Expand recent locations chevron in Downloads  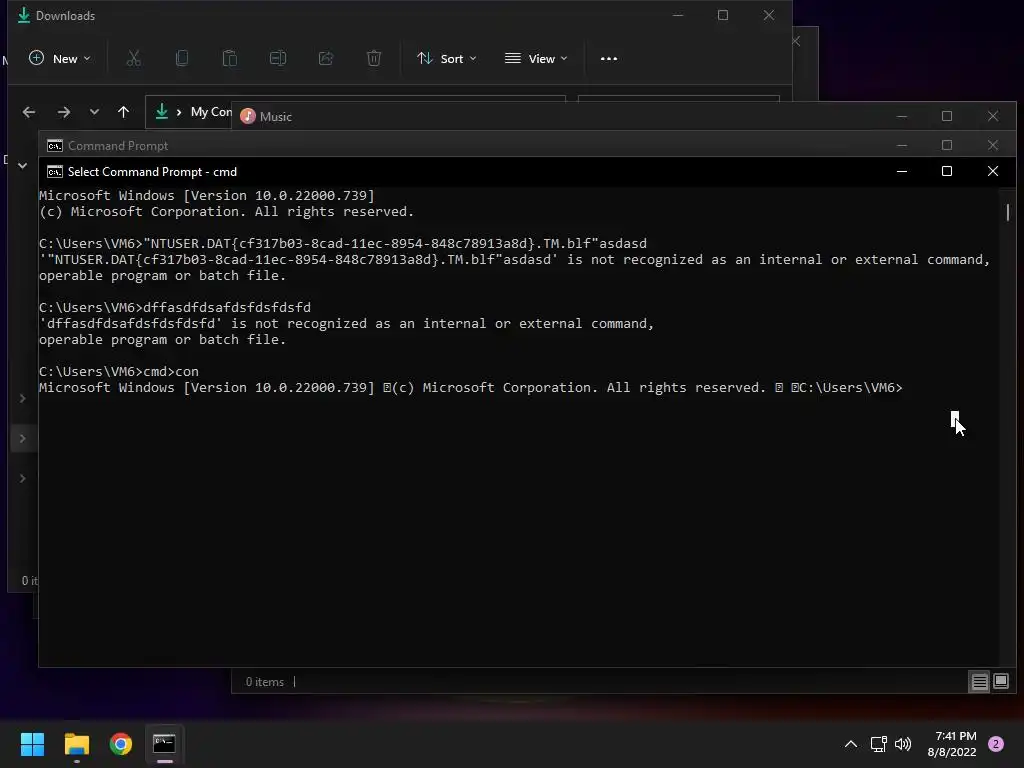tap(94, 112)
